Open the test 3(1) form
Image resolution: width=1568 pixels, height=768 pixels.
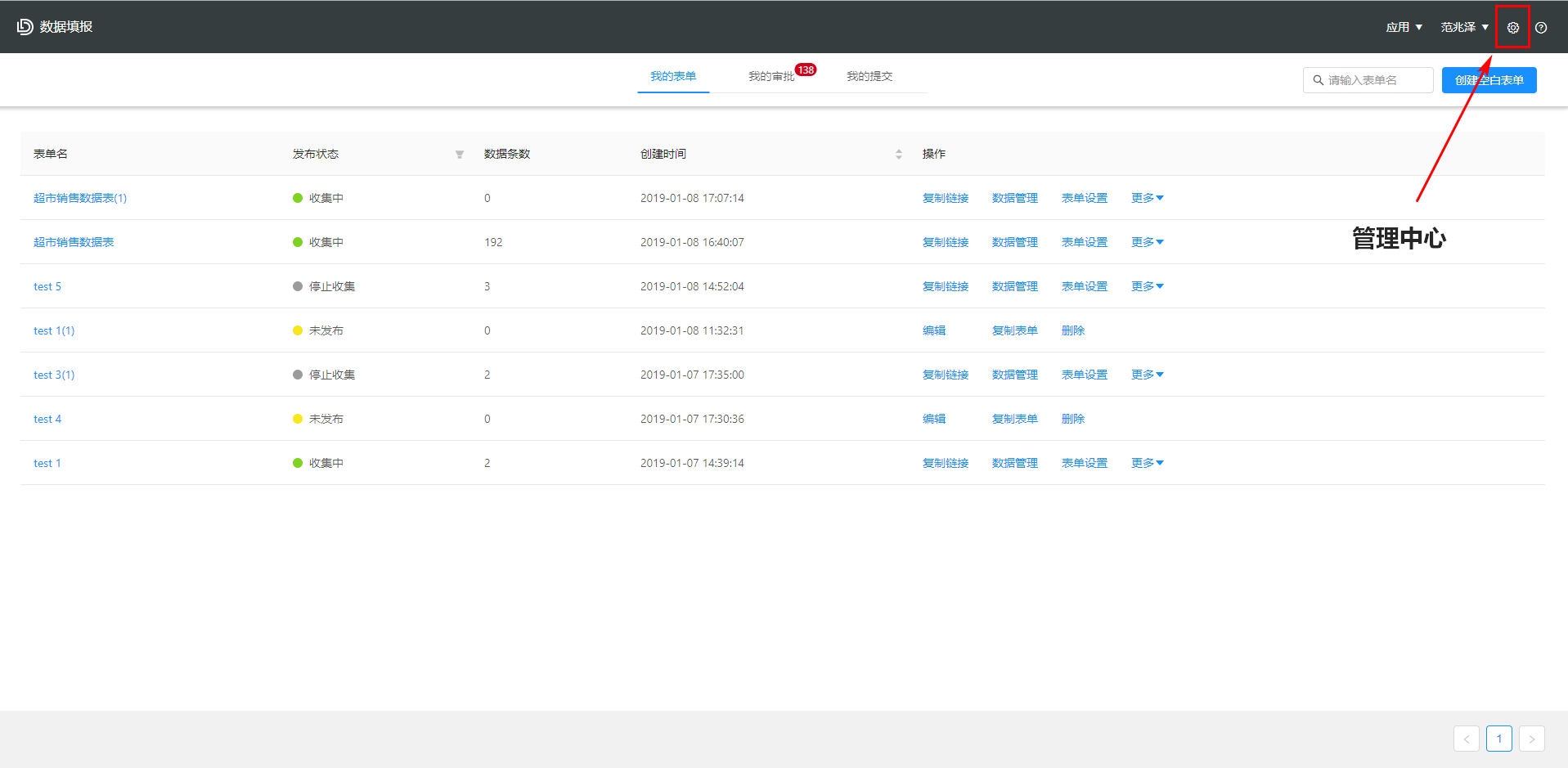(54, 375)
